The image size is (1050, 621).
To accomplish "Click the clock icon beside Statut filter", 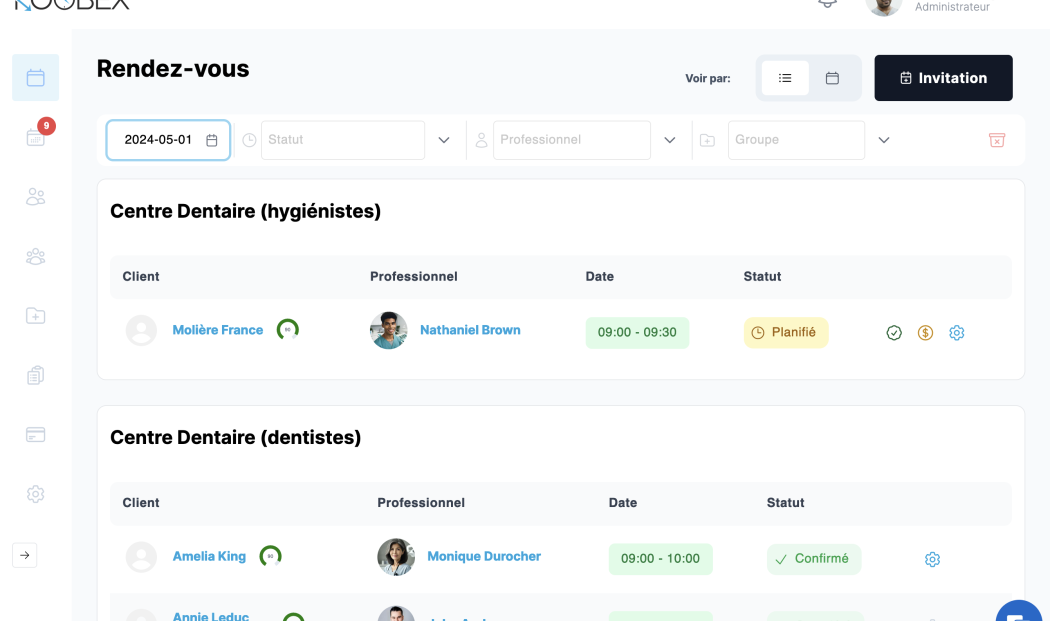I will point(249,140).
